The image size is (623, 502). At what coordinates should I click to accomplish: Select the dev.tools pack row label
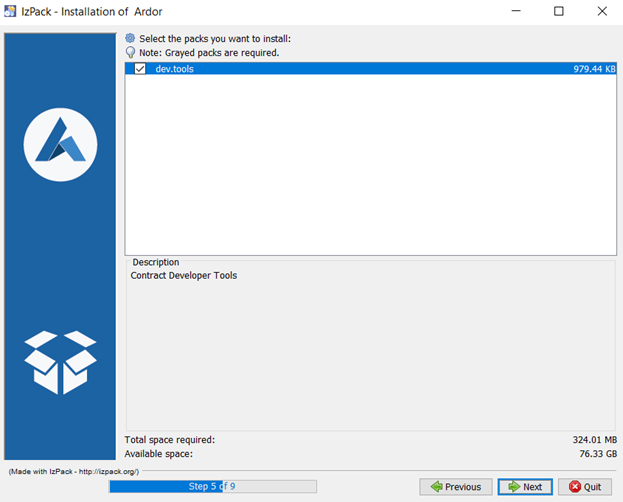click(175, 69)
